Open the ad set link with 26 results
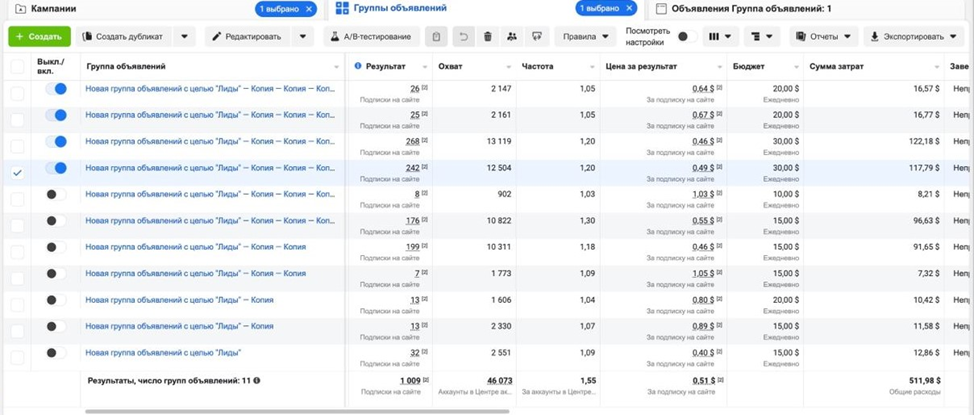Viewport: 974px width, 415px height. pos(211,89)
